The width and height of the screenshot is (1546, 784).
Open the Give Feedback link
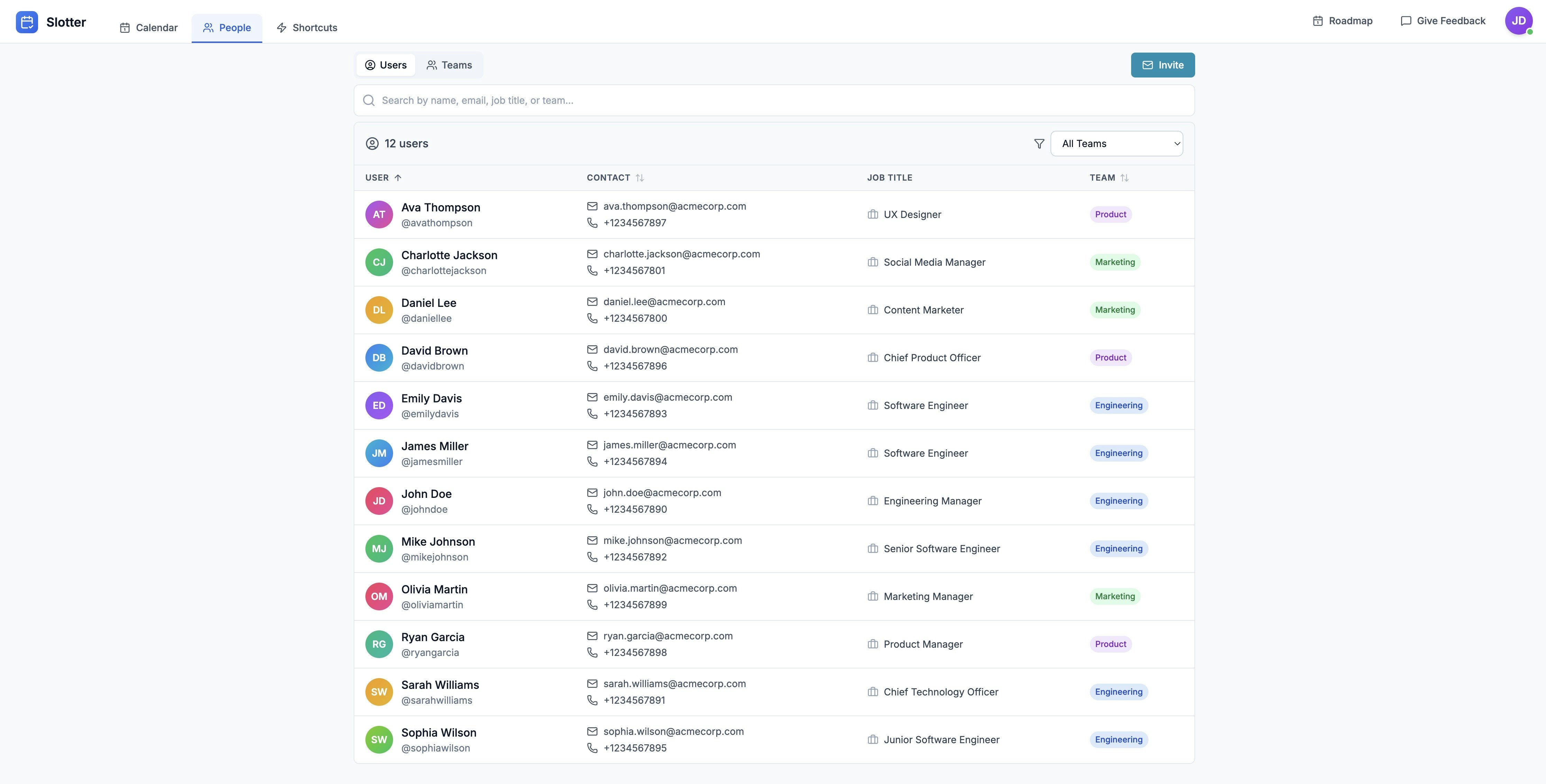1443,21
